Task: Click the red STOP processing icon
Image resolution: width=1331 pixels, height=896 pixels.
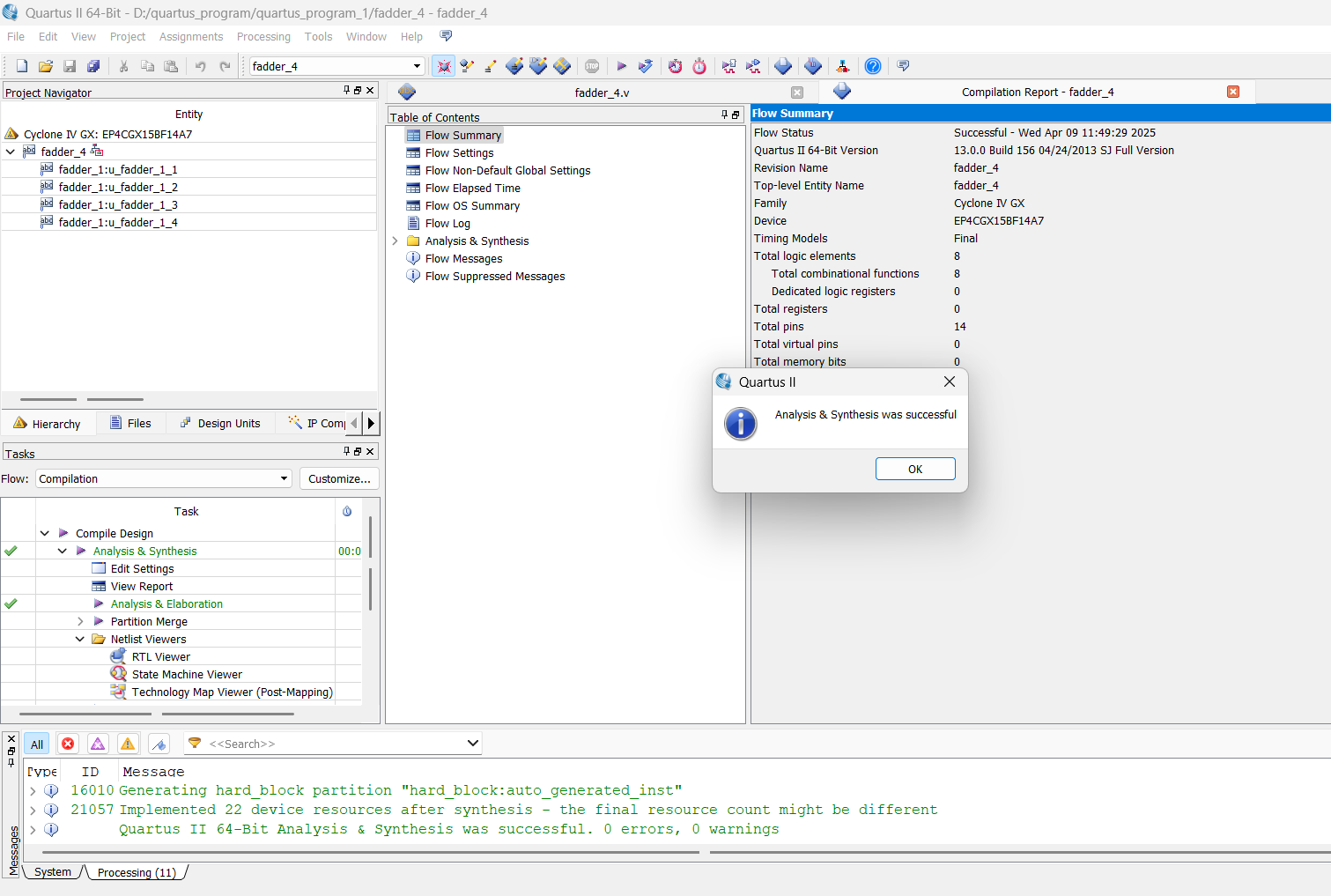Action: 592,66
